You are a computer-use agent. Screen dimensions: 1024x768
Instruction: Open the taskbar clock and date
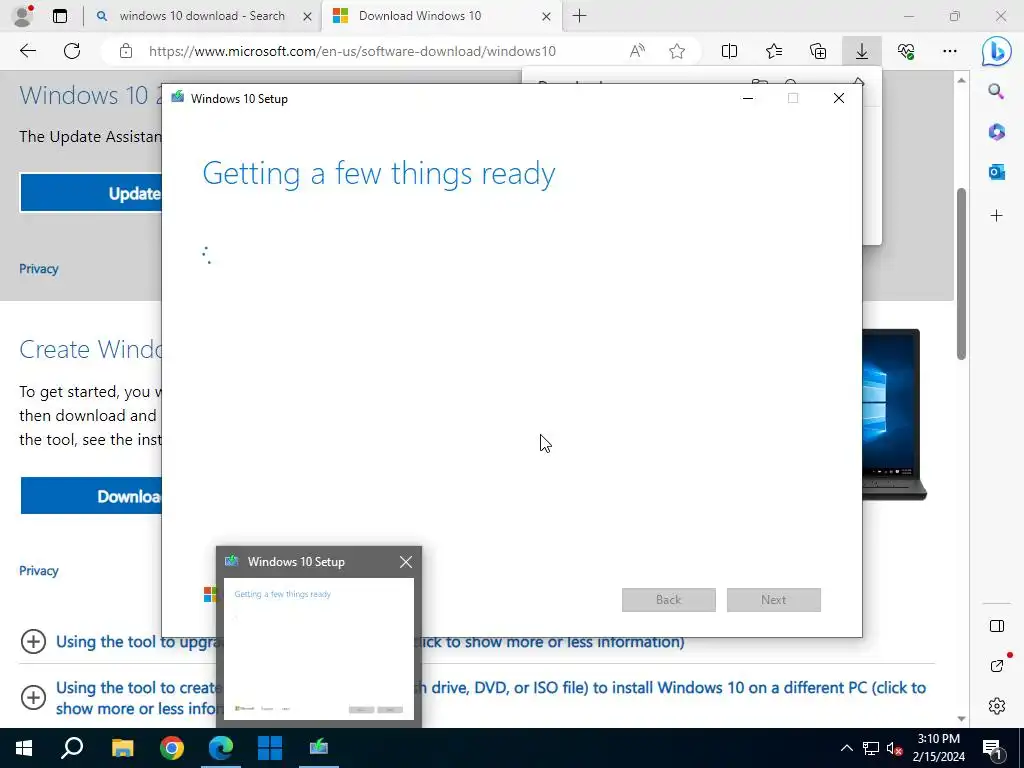click(939, 748)
